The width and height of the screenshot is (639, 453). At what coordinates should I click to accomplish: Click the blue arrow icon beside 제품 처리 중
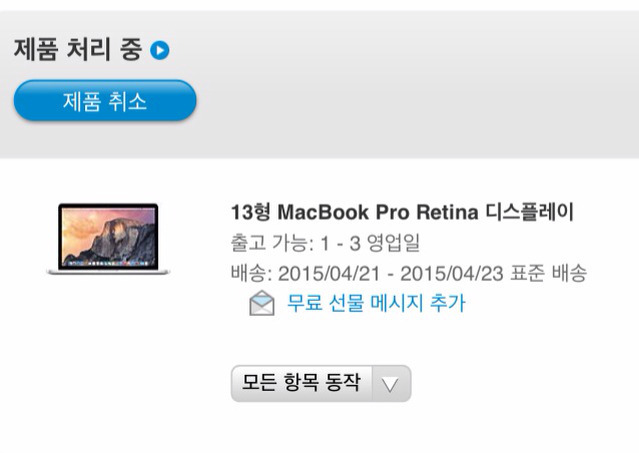point(160,50)
